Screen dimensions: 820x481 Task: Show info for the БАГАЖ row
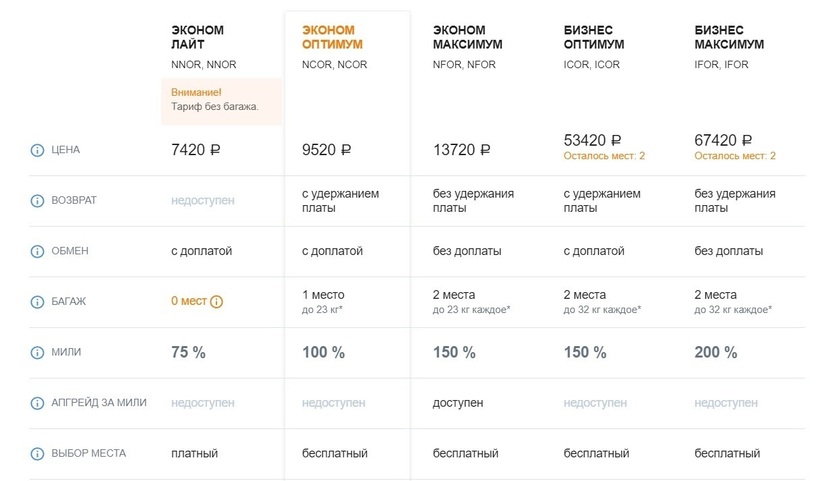38,302
